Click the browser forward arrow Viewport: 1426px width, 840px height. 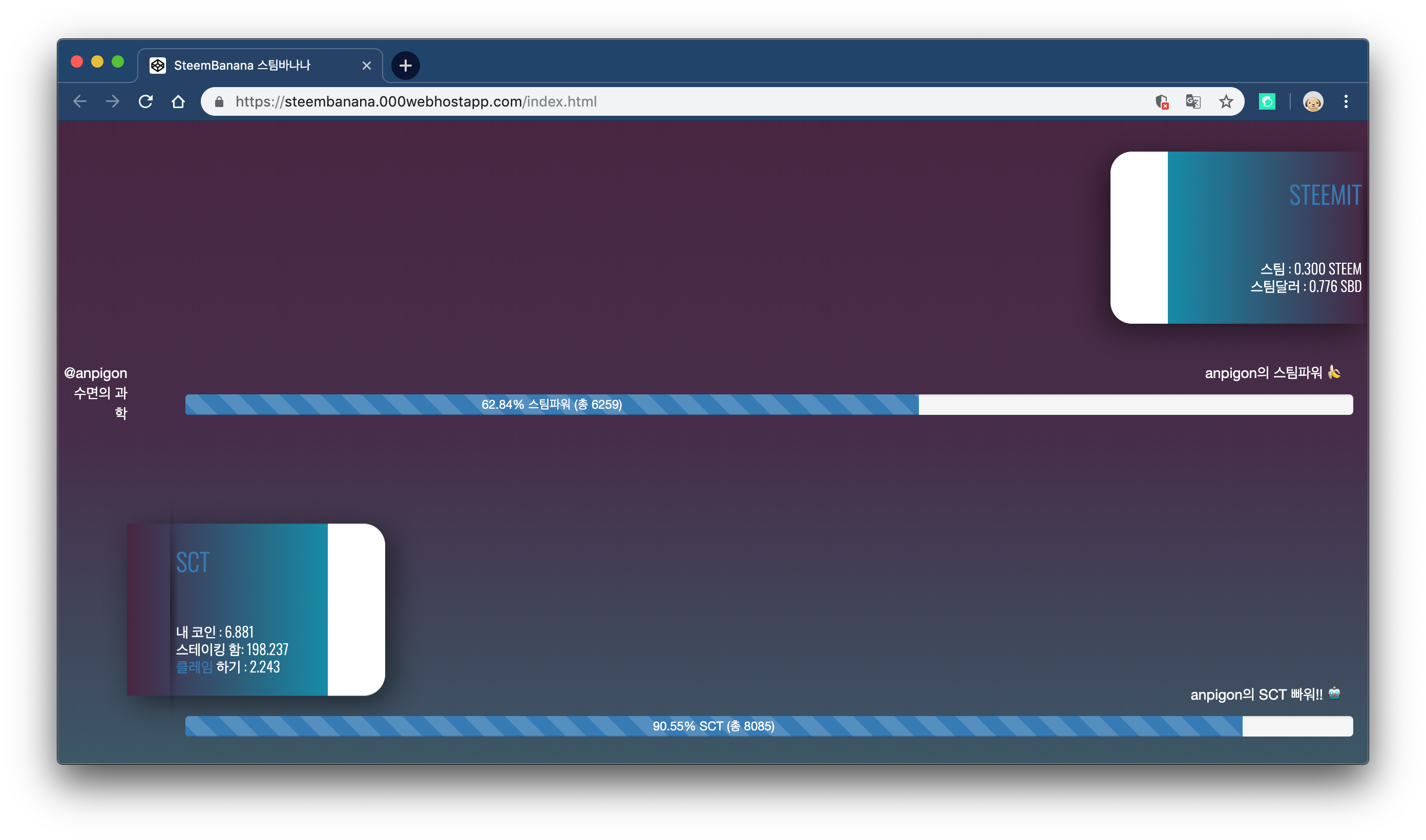(113, 101)
